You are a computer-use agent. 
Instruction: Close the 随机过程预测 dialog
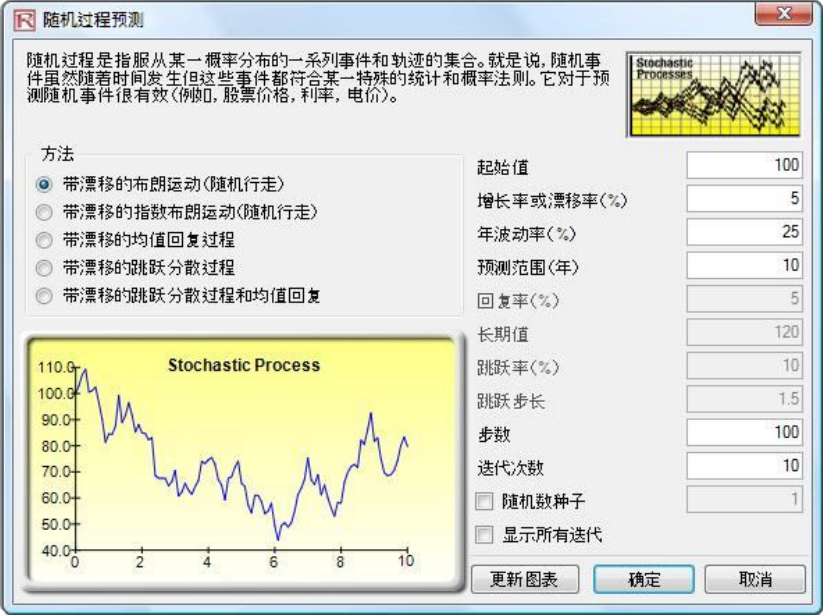coord(783,14)
